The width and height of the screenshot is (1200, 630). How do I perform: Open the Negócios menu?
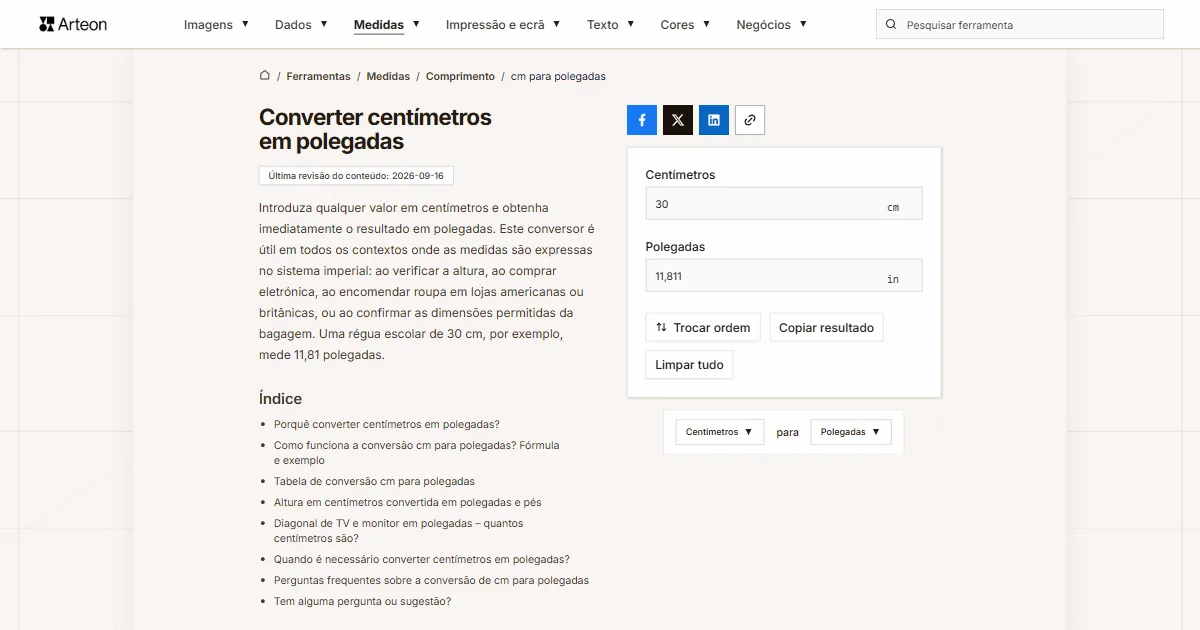(771, 24)
